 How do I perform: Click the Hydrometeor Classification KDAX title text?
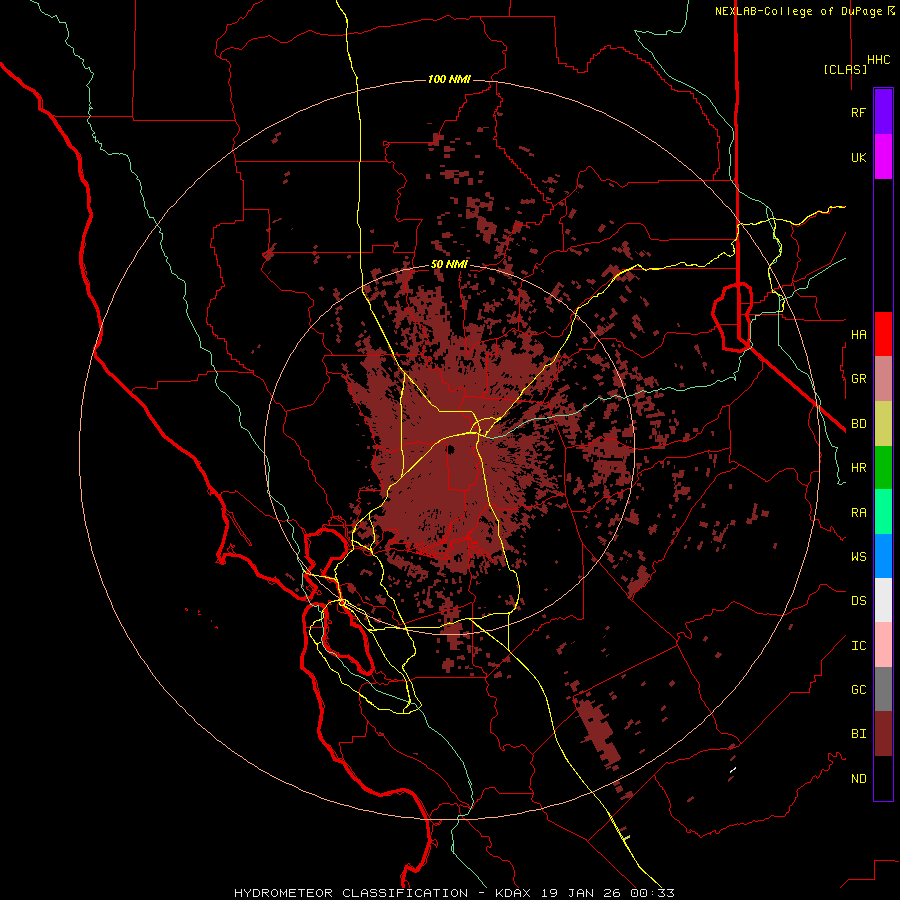point(454,893)
